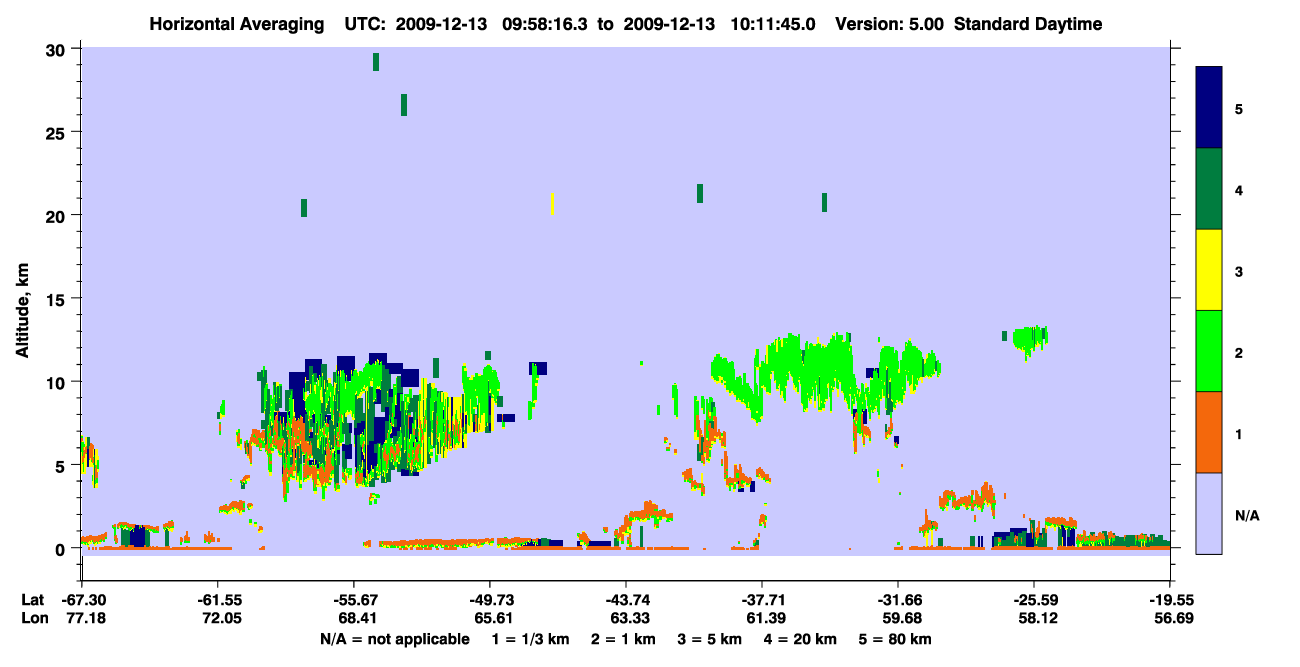Click the longitude value 61.39
The height and width of the screenshot is (667, 1300).
point(764,618)
